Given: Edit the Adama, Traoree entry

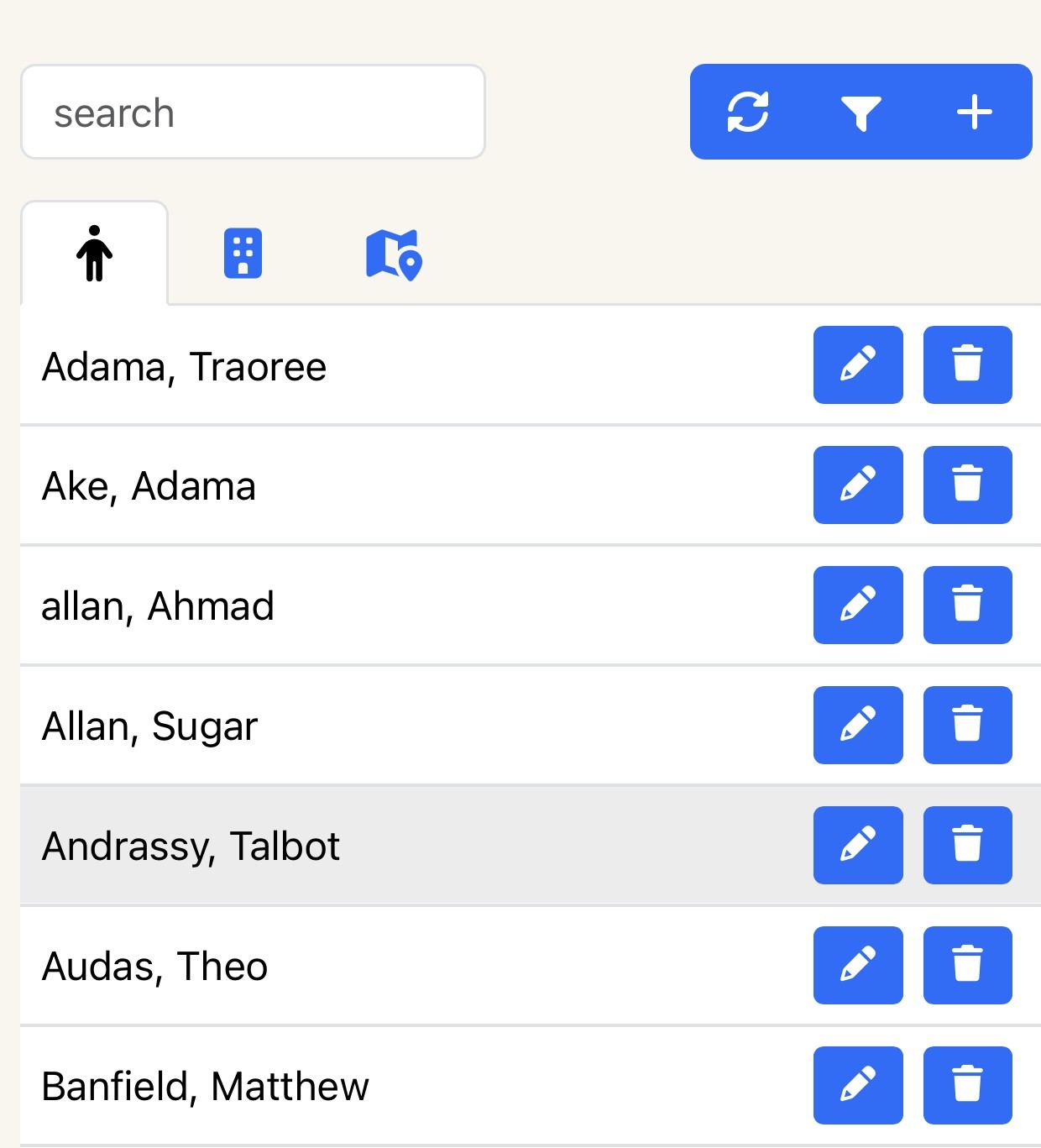Looking at the screenshot, I should 858,364.
